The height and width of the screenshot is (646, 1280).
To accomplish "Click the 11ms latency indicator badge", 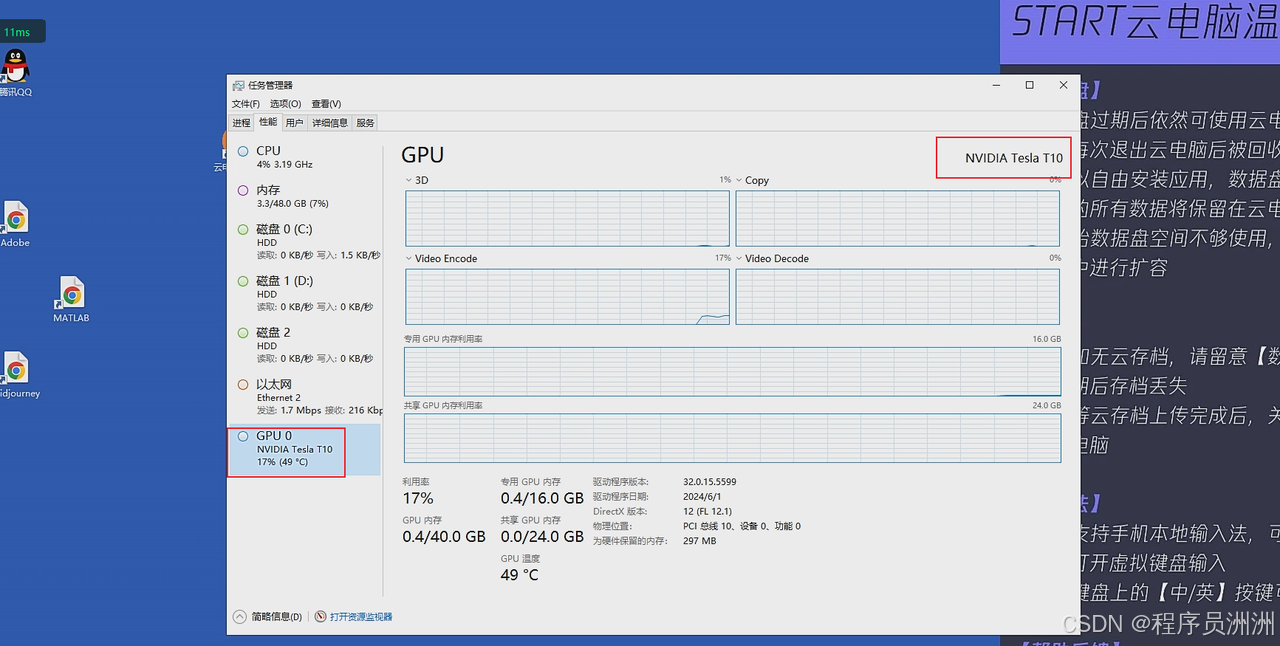I will pos(20,32).
